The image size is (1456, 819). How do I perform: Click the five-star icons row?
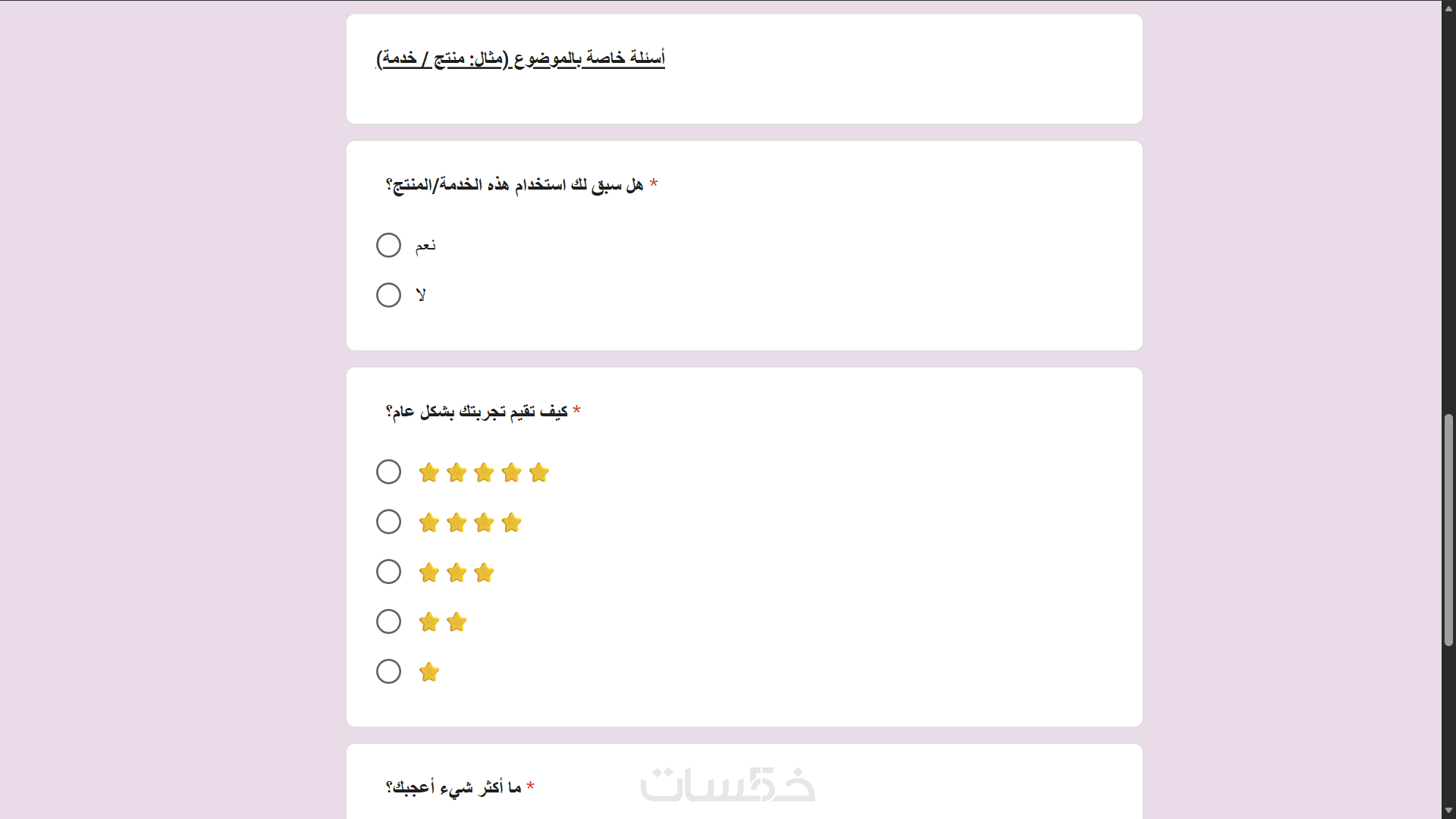[484, 472]
